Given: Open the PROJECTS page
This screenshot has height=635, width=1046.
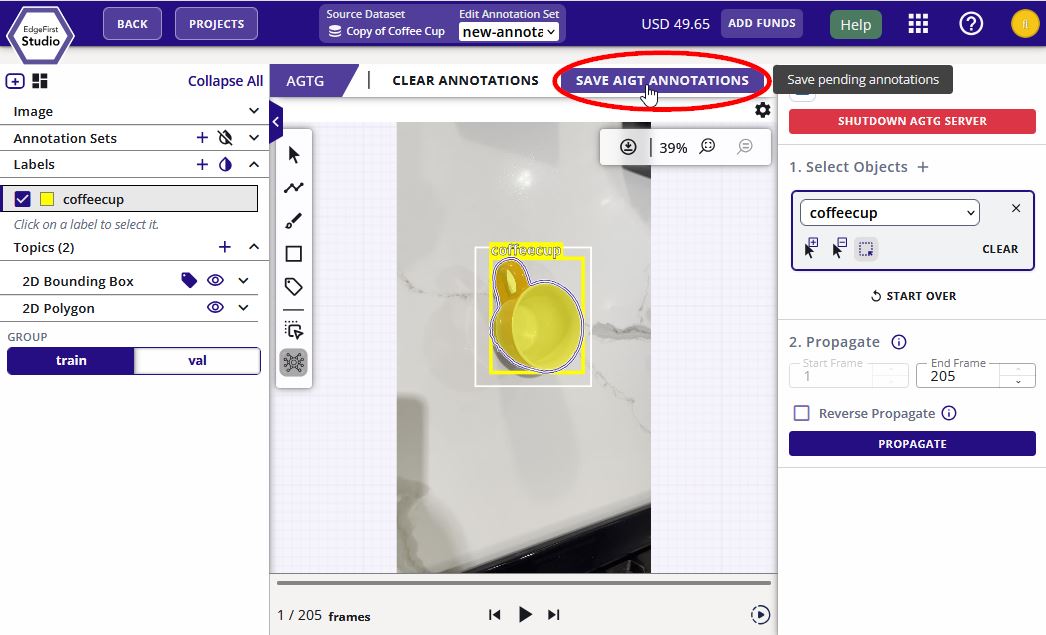Looking at the screenshot, I should 216,24.
